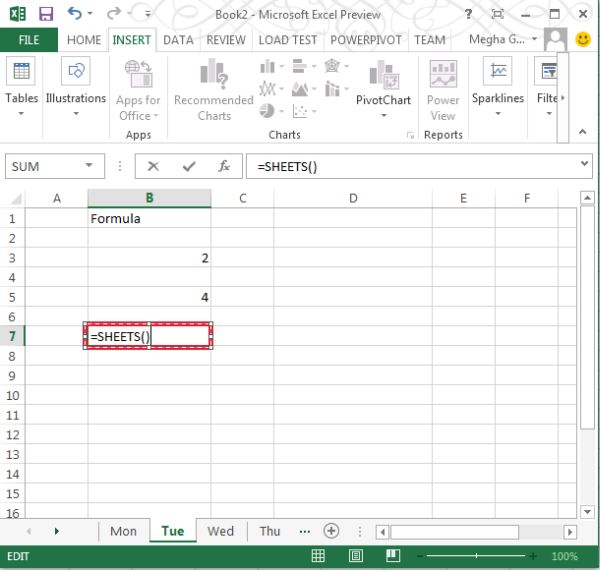Insert a bar chart icon
The image size is (600, 570).
[x=299, y=66]
